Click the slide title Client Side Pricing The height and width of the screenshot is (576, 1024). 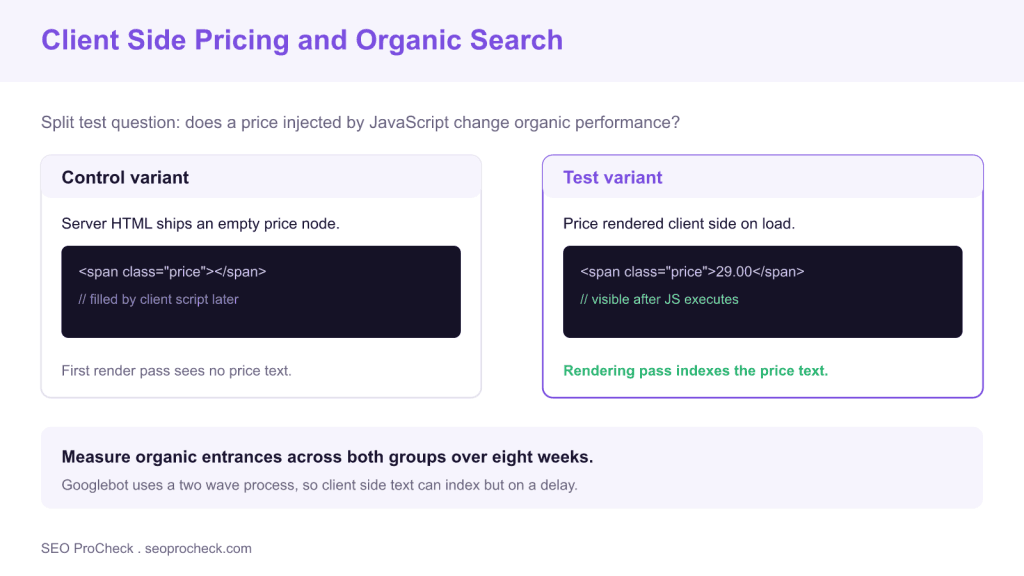302,40
